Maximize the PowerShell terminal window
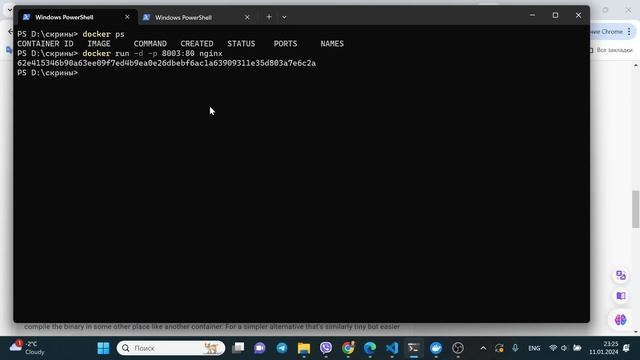Viewport: 640px width, 360px height. point(555,15)
